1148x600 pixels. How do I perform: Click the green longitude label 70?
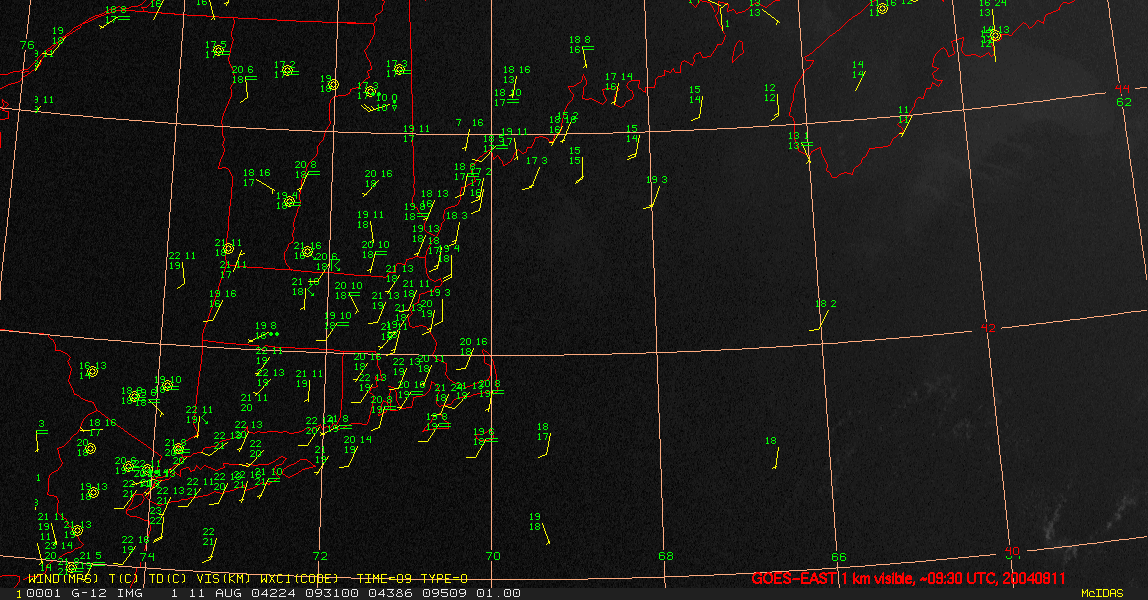coord(493,556)
